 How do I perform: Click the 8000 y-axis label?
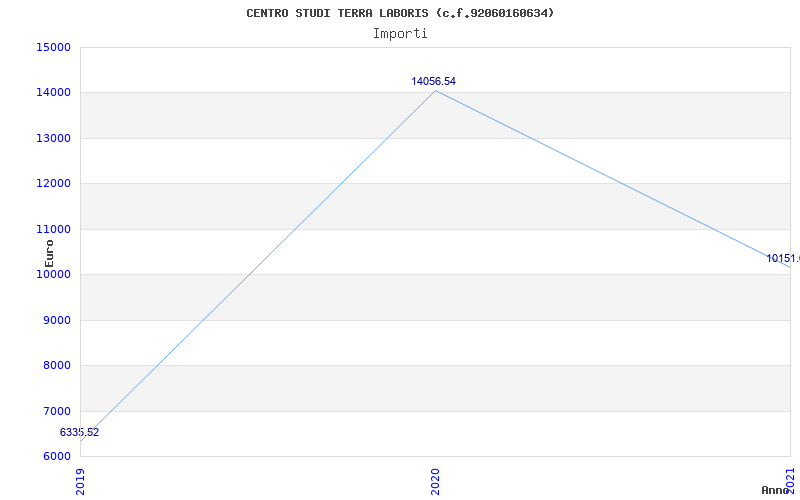(x=57, y=365)
